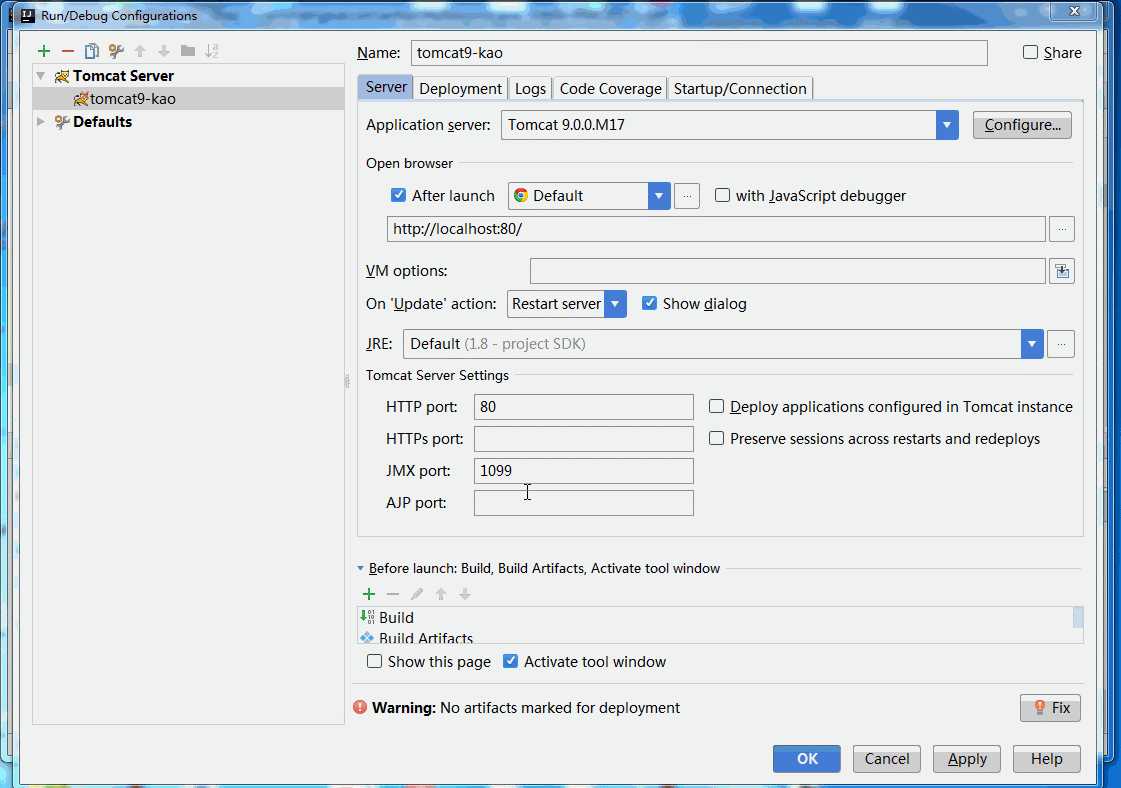Select the Build Artifacts item in the list
This screenshot has width=1121, height=788.
715,637
